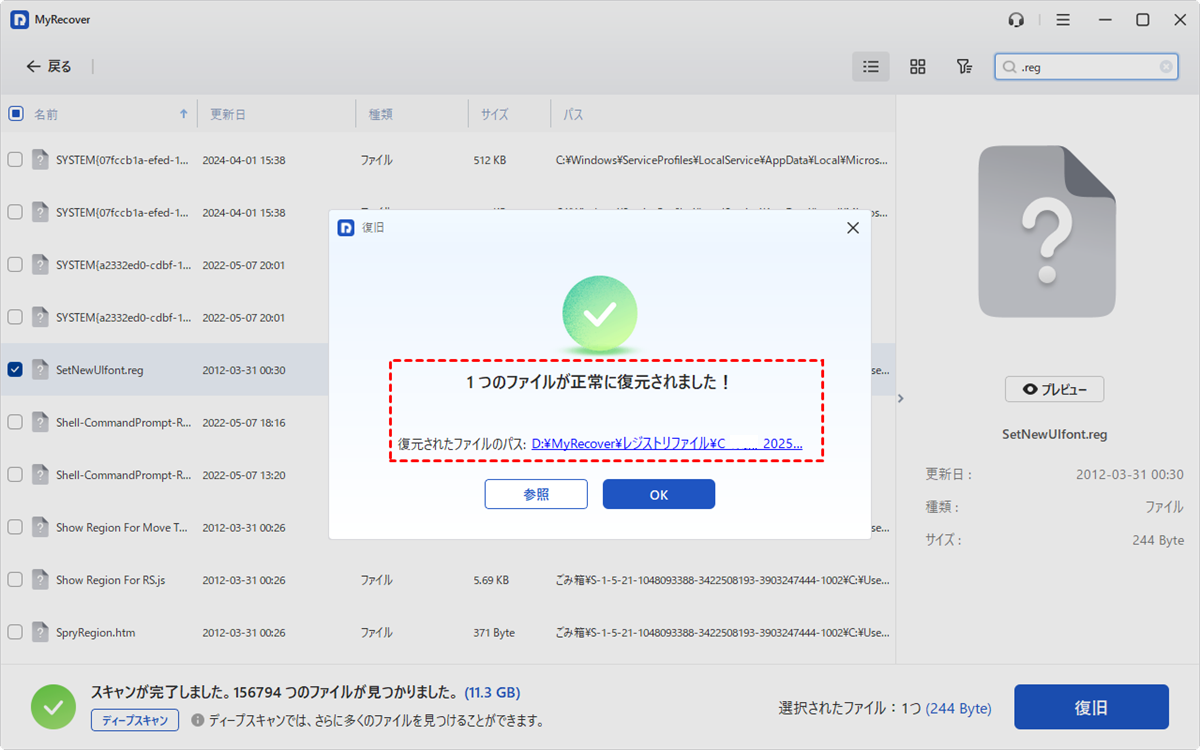Click the MyRecover logo in the 復旧 dialog title
The width and height of the screenshot is (1200, 750).
[346, 228]
